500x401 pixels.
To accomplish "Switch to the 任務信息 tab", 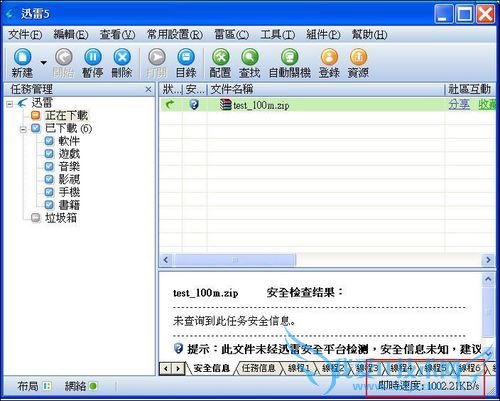I will pyautogui.click(x=259, y=368).
